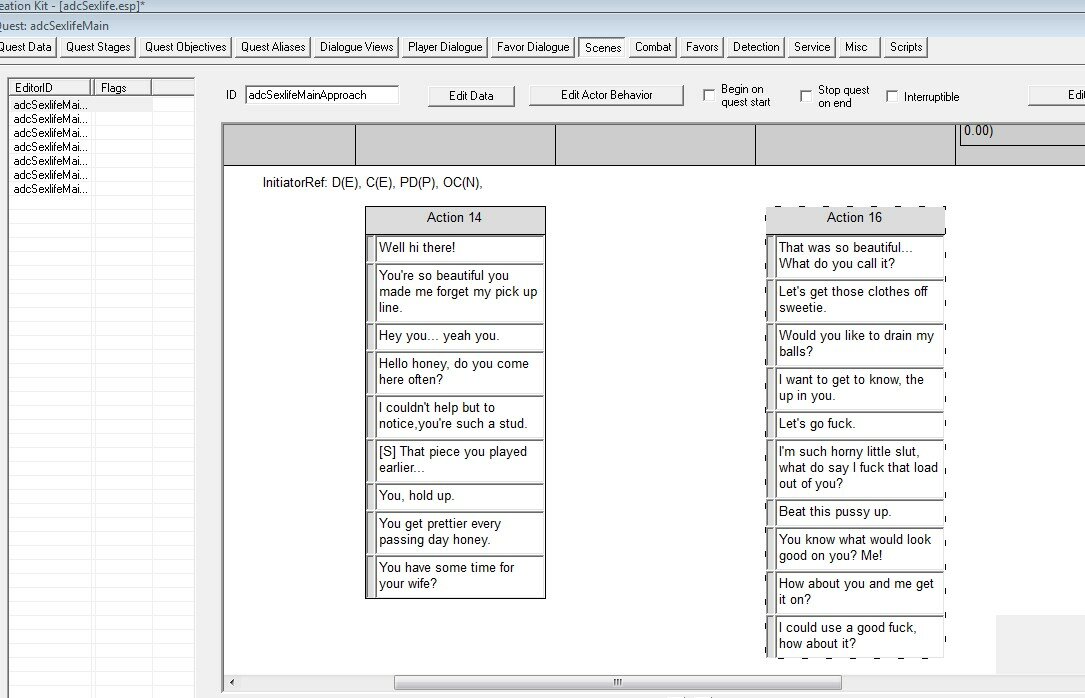Click the Edit Actor Behavior button
The width and height of the screenshot is (1085, 698).
[606, 95]
